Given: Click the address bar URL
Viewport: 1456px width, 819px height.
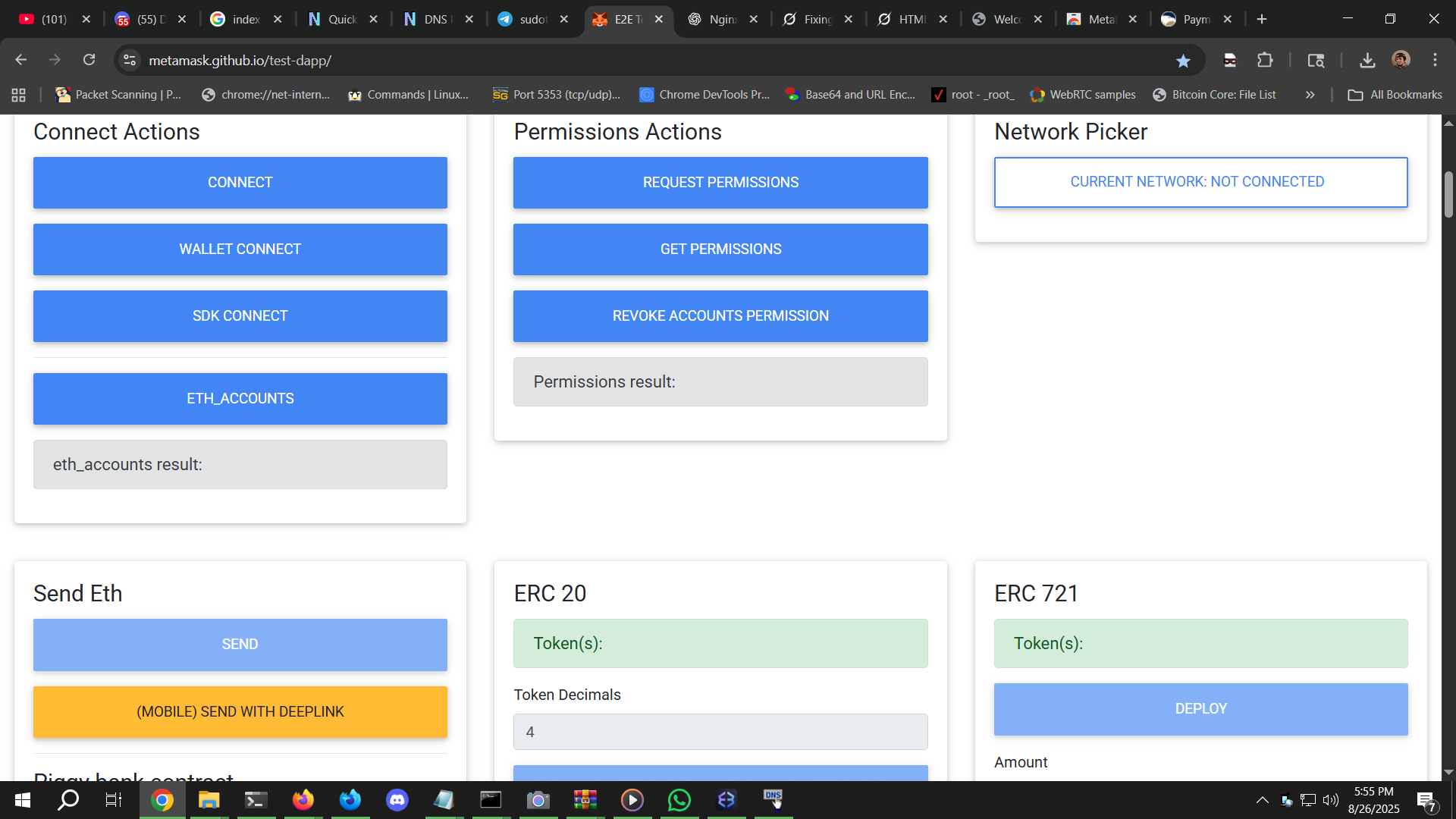Looking at the screenshot, I should pyautogui.click(x=240, y=60).
